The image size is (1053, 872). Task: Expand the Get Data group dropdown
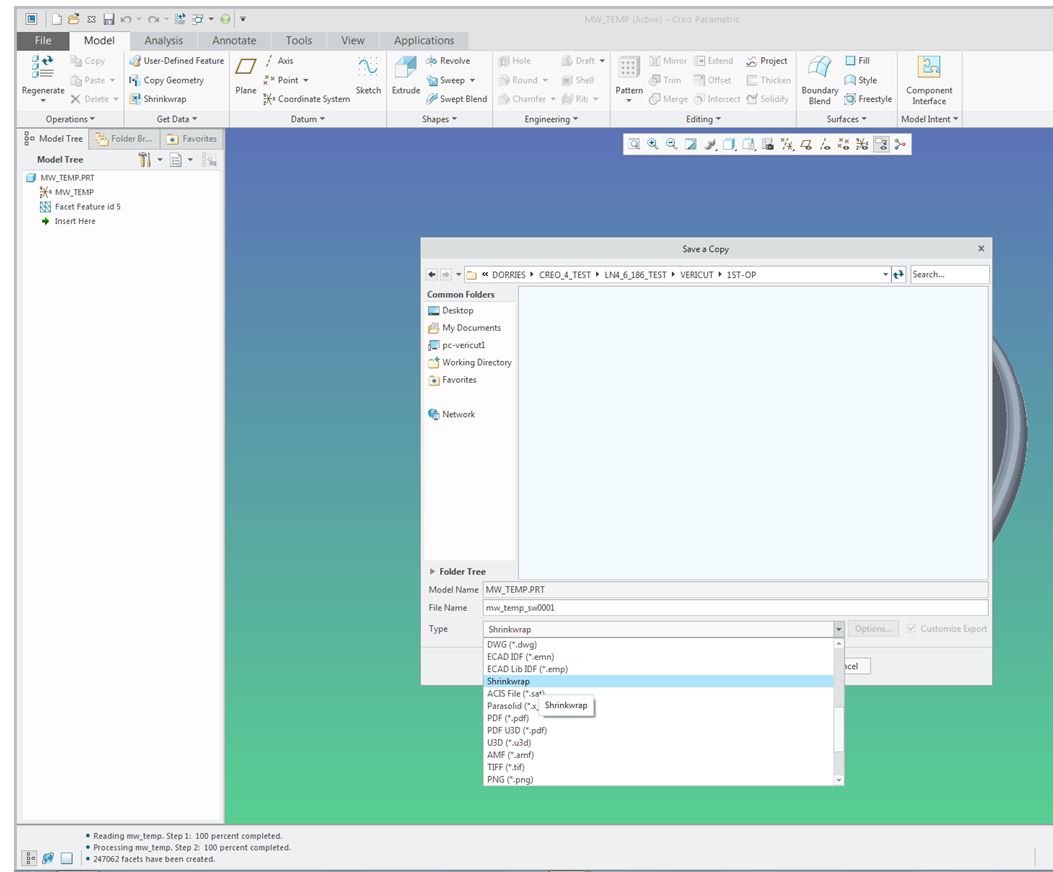pyautogui.click(x=177, y=119)
